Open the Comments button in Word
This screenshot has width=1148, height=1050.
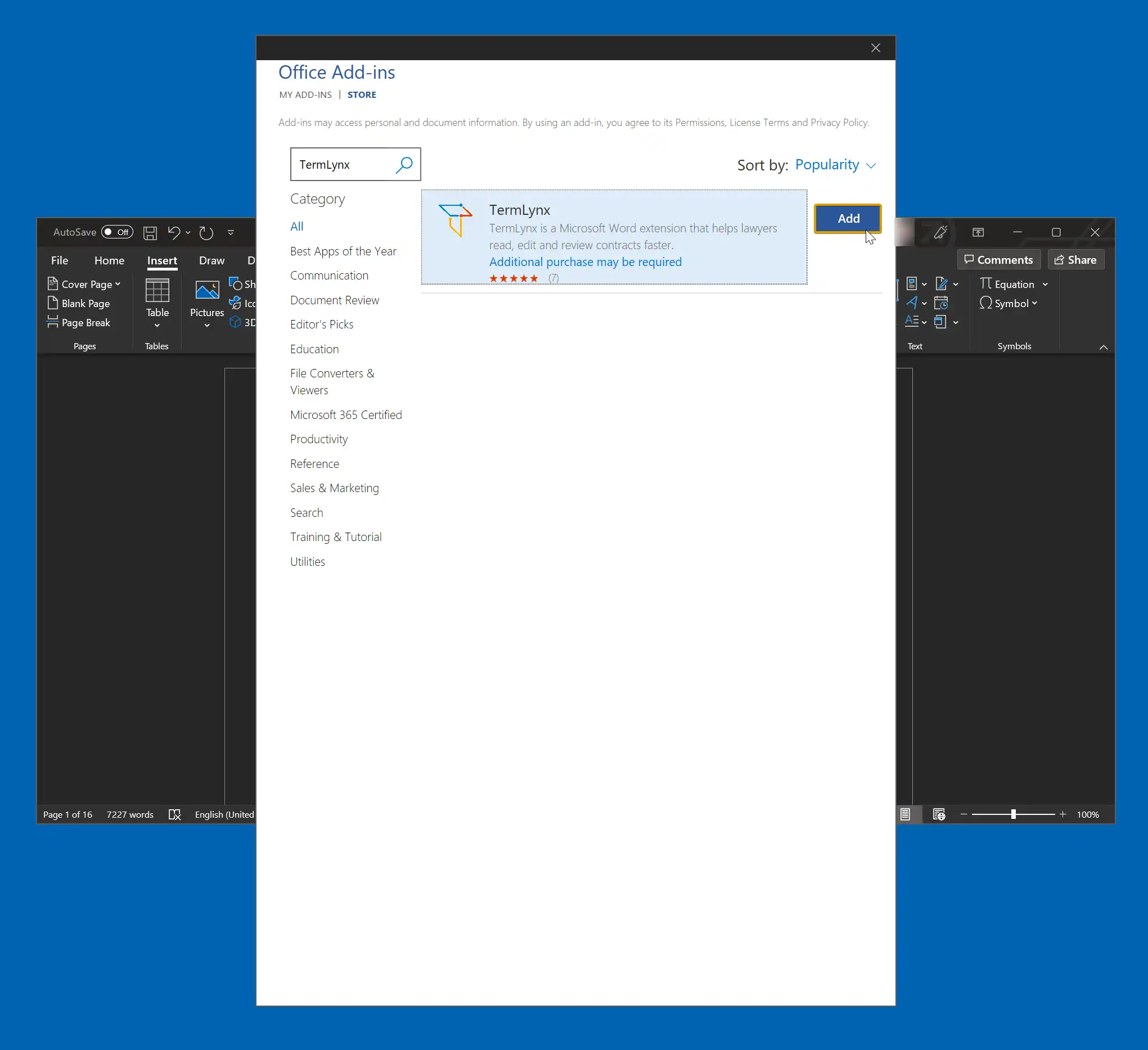[x=999, y=260]
